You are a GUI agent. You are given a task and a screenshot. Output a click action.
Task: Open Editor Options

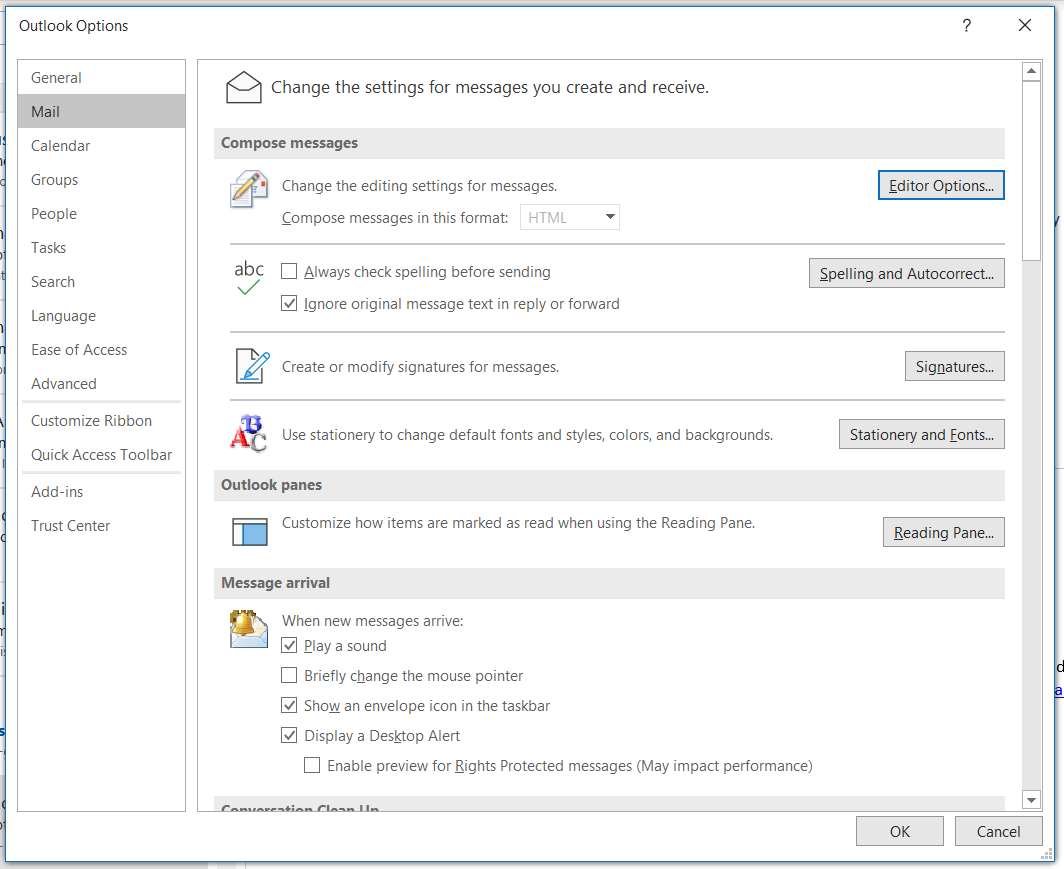coord(940,185)
